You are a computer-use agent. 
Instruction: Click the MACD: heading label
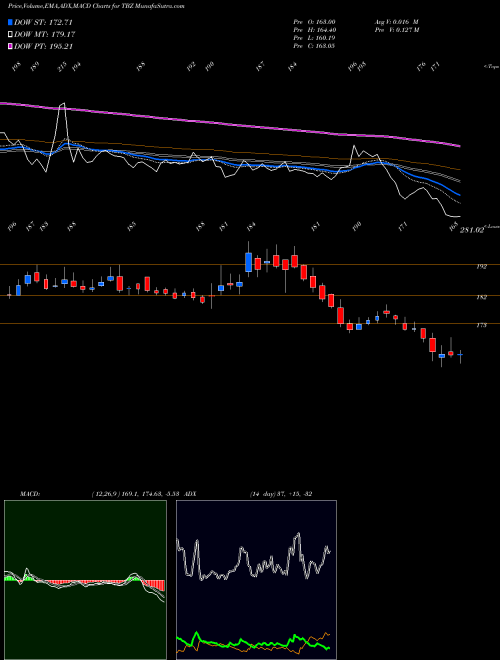(29, 494)
